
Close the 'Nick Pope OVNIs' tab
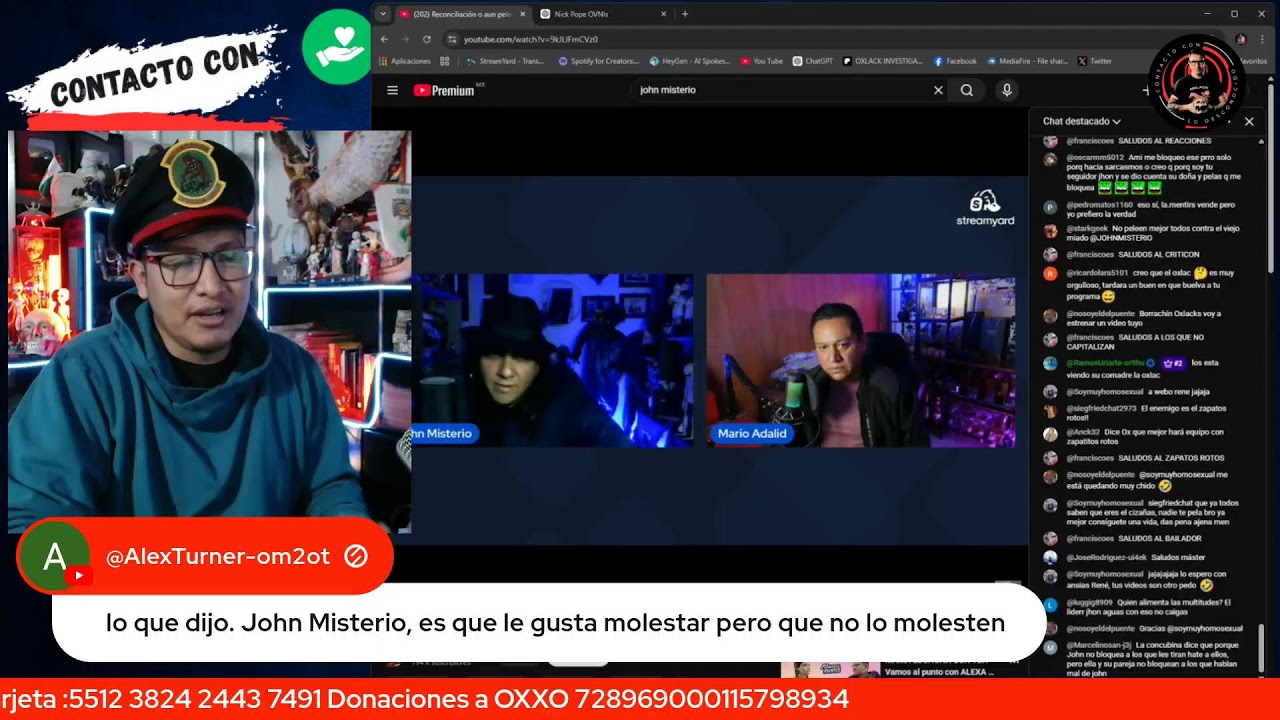(663, 14)
